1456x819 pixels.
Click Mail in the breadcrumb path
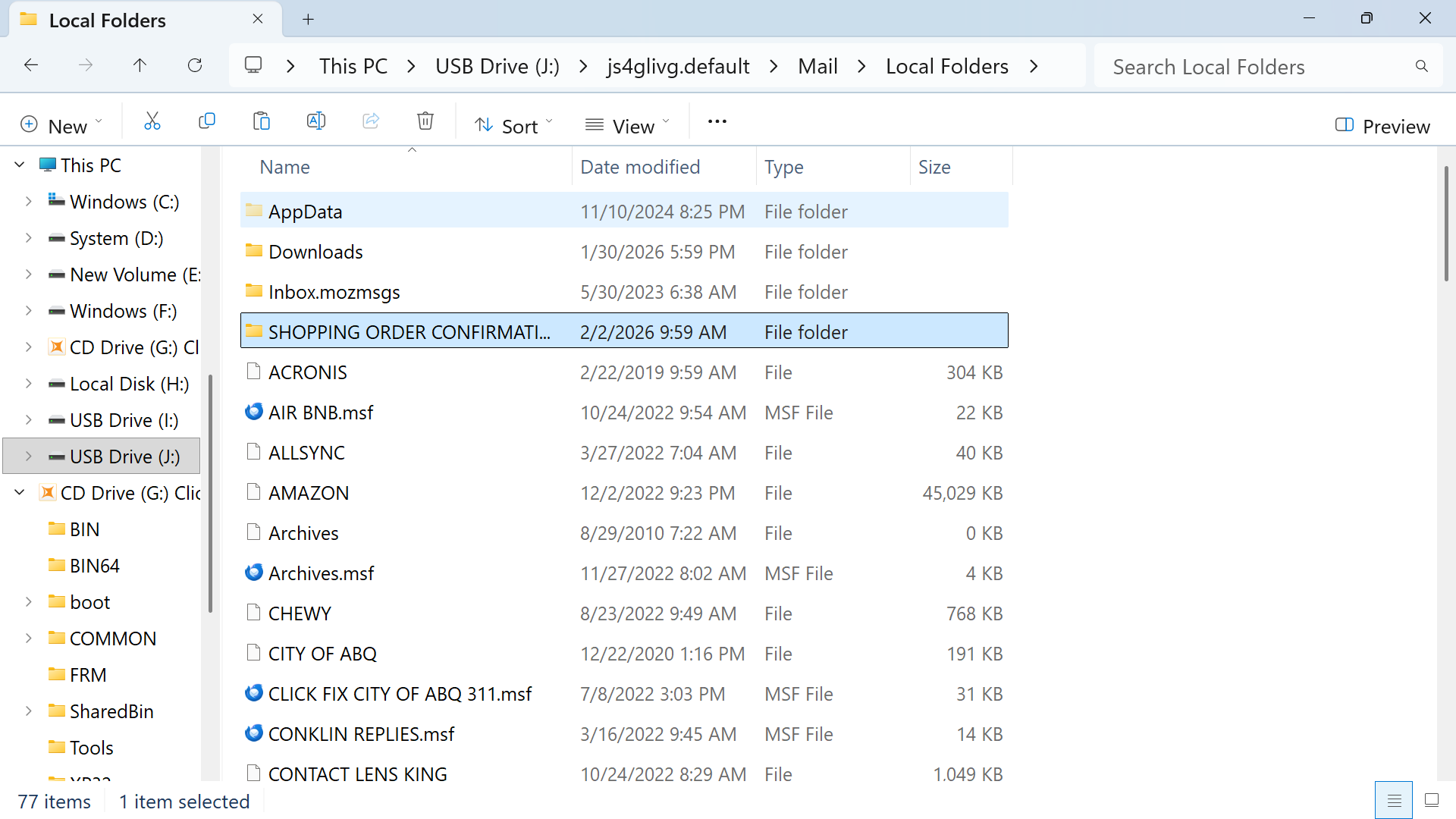[817, 67]
